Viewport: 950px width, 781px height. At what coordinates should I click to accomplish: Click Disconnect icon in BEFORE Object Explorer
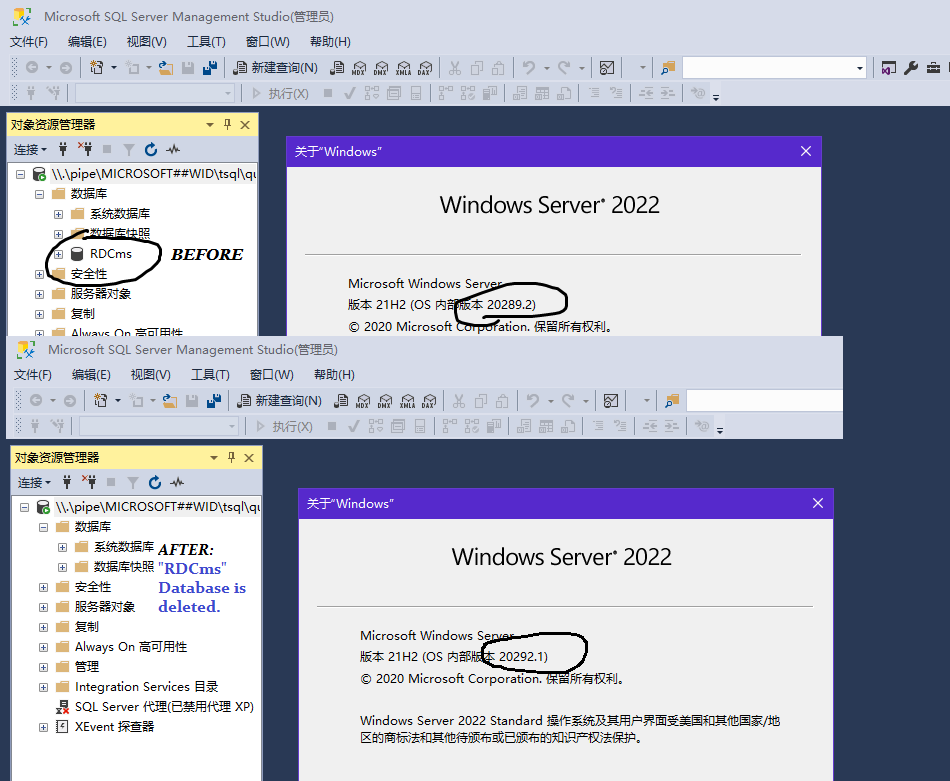tap(85, 149)
